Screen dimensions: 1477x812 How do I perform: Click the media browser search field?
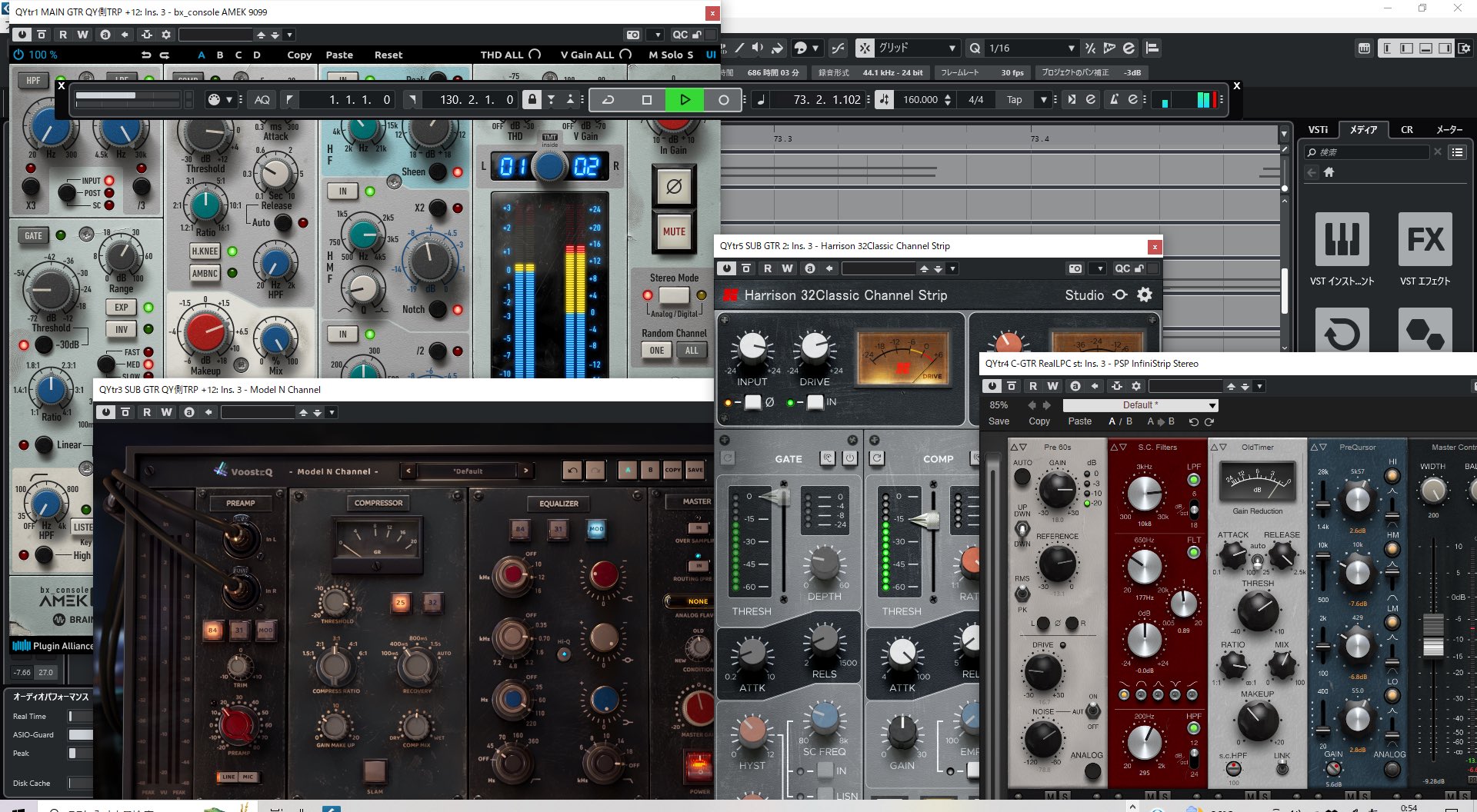point(1367,152)
